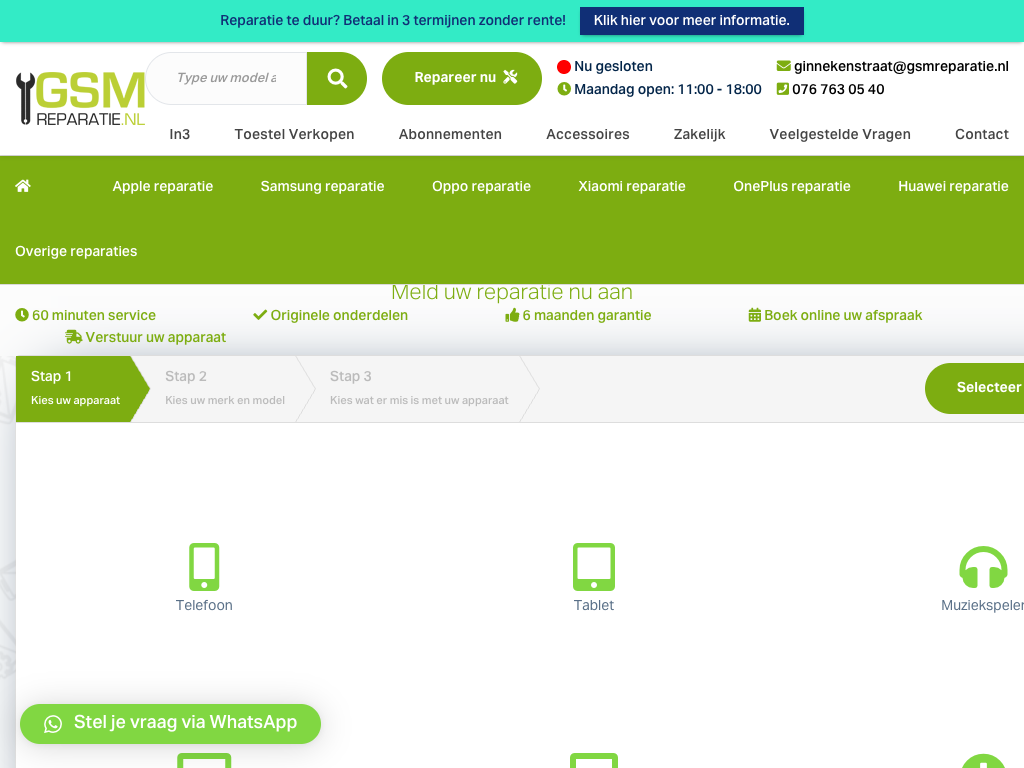Click 'Klik hier voor meer informatie' banner button
Image resolution: width=1024 pixels, height=768 pixels.
click(691, 21)
